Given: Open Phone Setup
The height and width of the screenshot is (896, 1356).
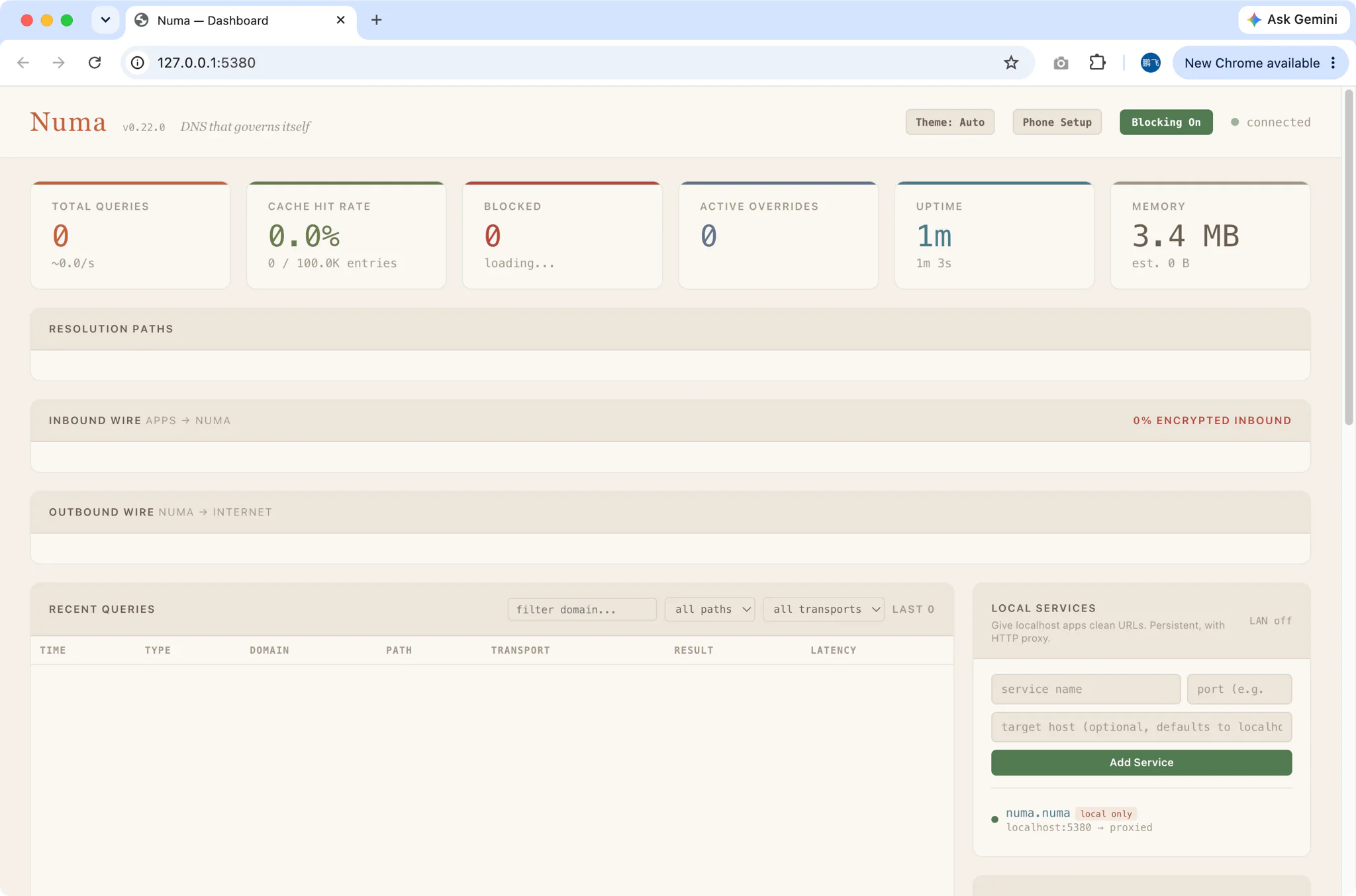Looking at the screenshot, I should 1057,122.
